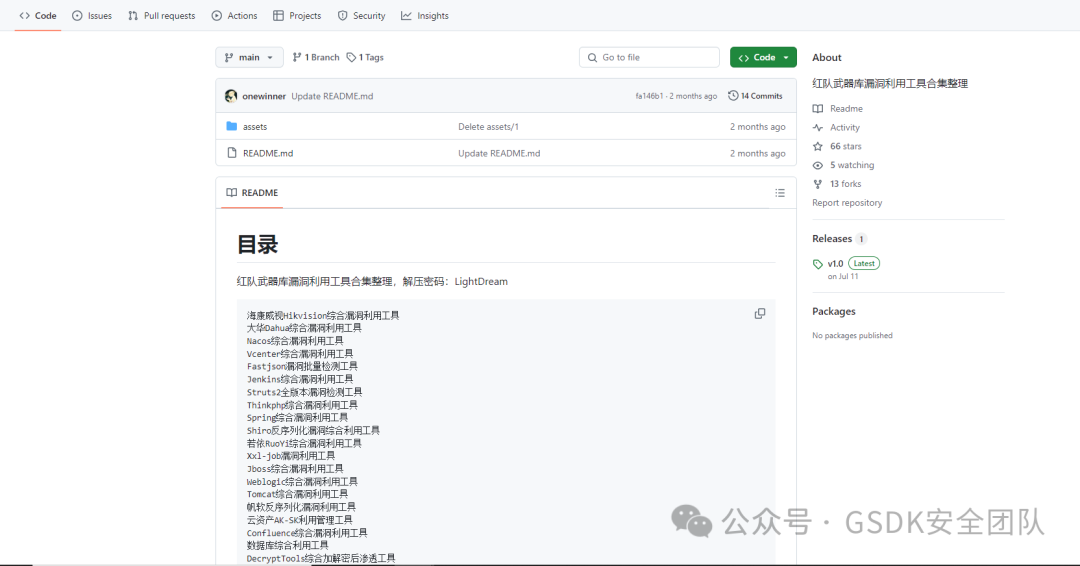Open the README outline list icon

(x=780, y=193)
